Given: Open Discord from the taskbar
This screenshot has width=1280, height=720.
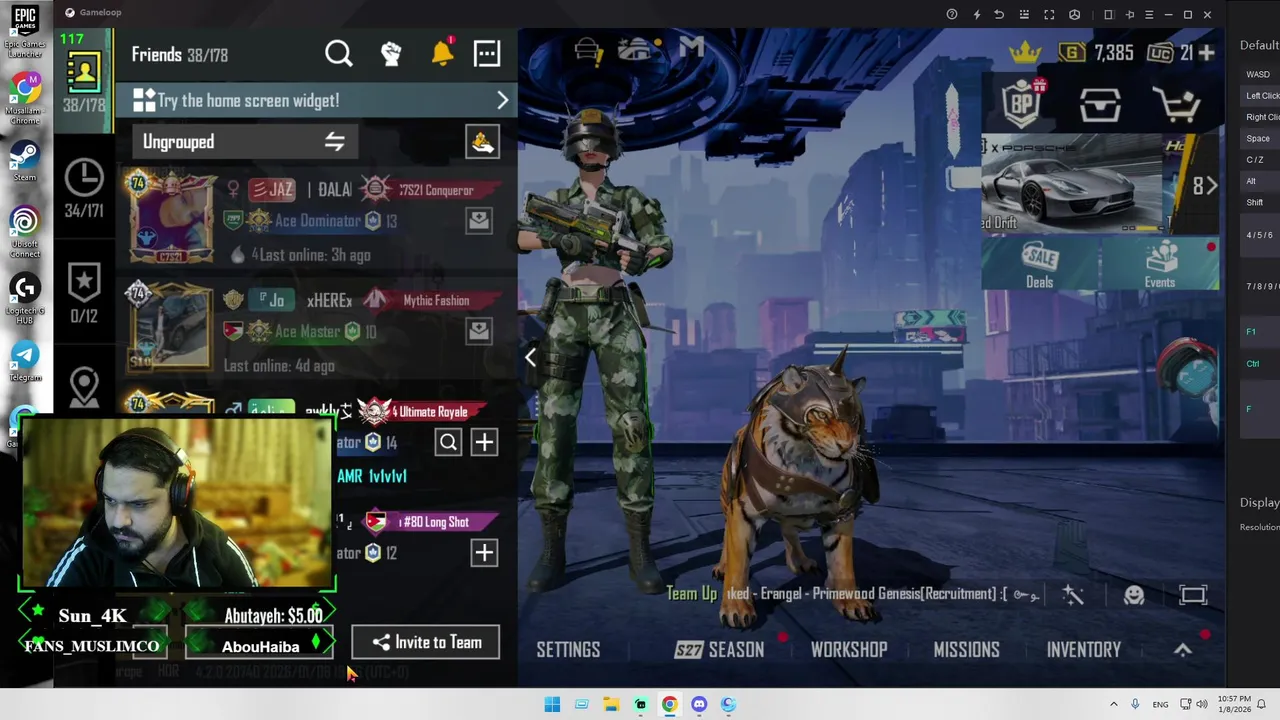Looking at the screenshot, I should 699,704.
